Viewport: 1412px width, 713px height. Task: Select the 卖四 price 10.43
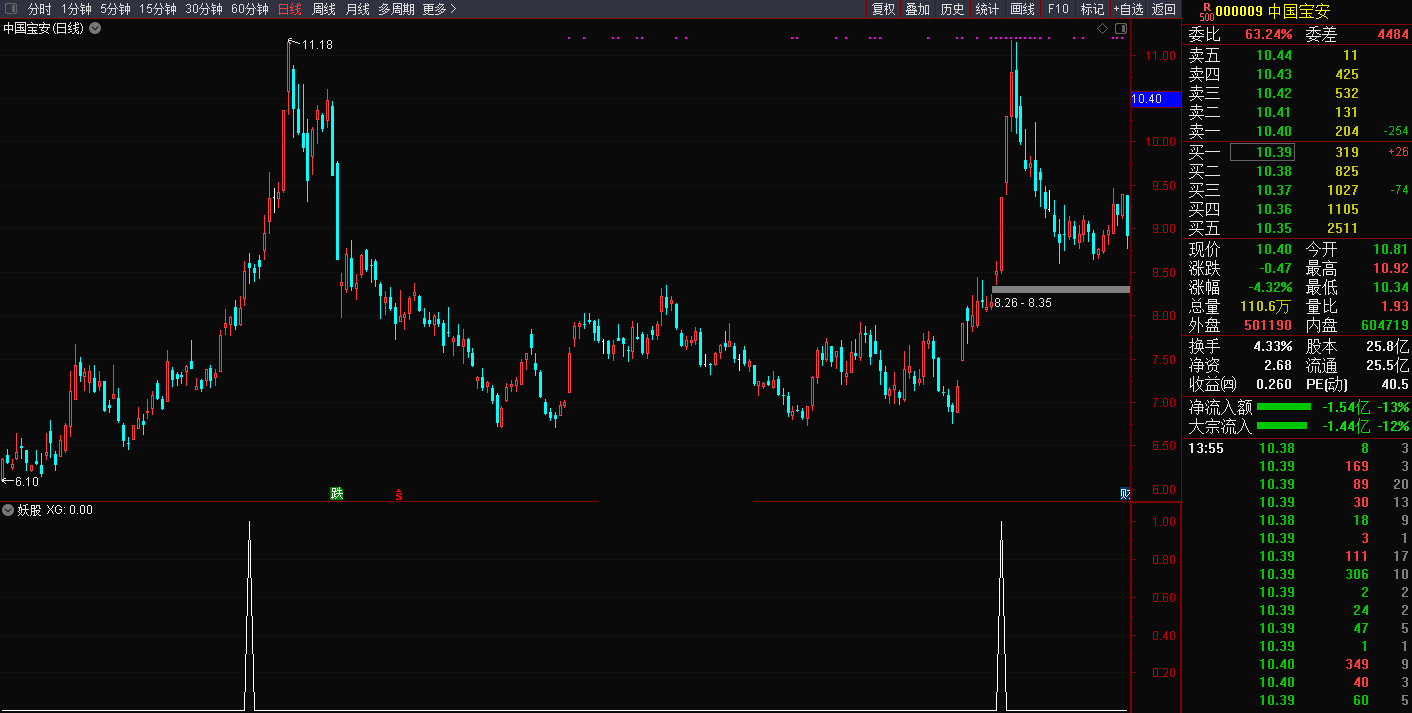coord(1274,75)
